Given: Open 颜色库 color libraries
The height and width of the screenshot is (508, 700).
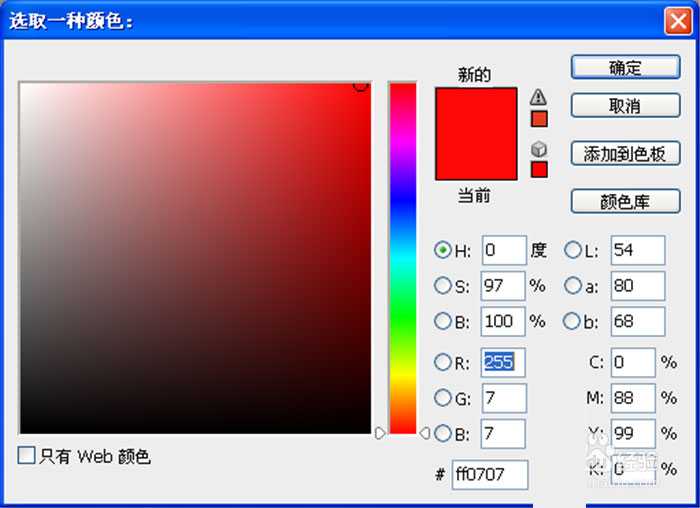Looking at the screenshot, I should coord(625,201).
